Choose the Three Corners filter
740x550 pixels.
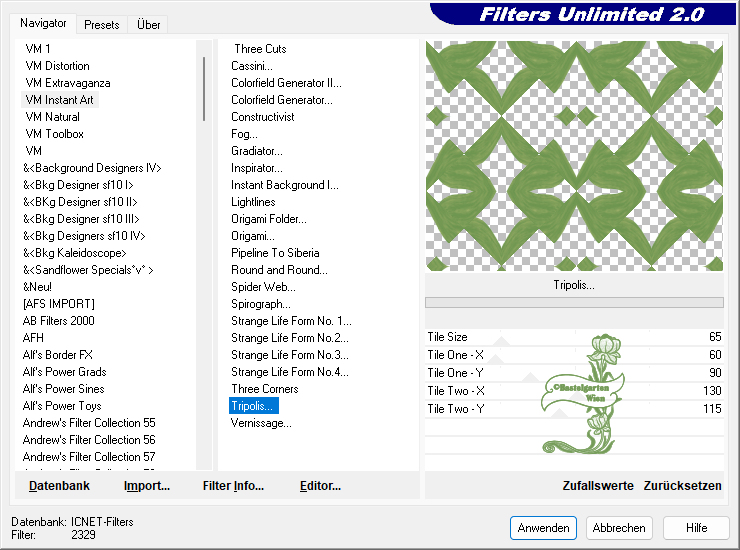(x=265, y=389)
